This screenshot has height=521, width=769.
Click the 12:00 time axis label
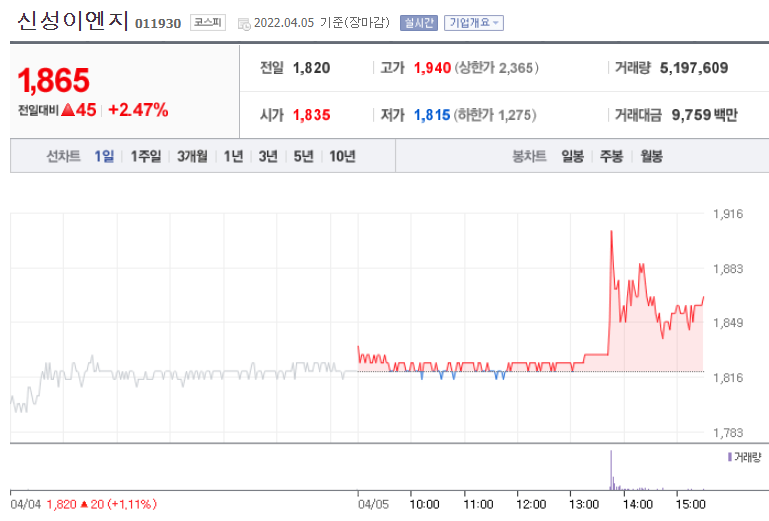tap(531, 504)
